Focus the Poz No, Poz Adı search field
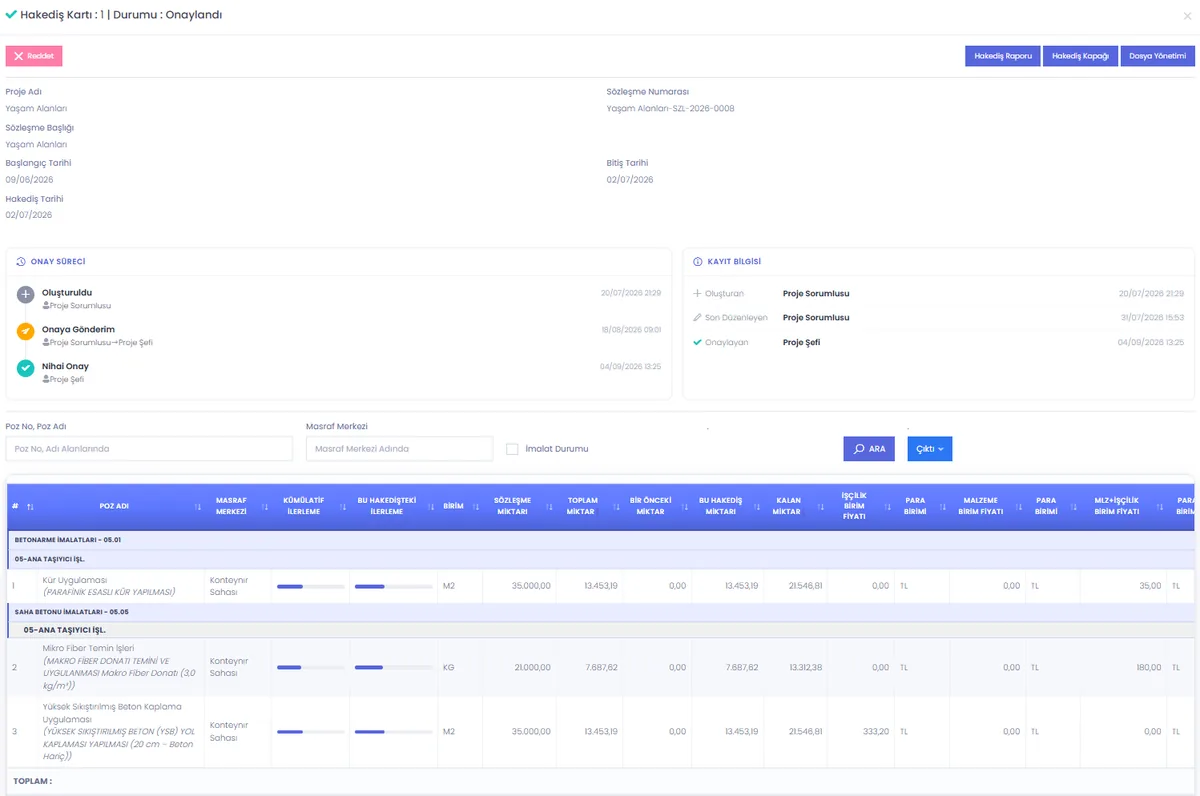Image resolution: width=1200 pixels, height=796 pixels. tap(149, 449)
